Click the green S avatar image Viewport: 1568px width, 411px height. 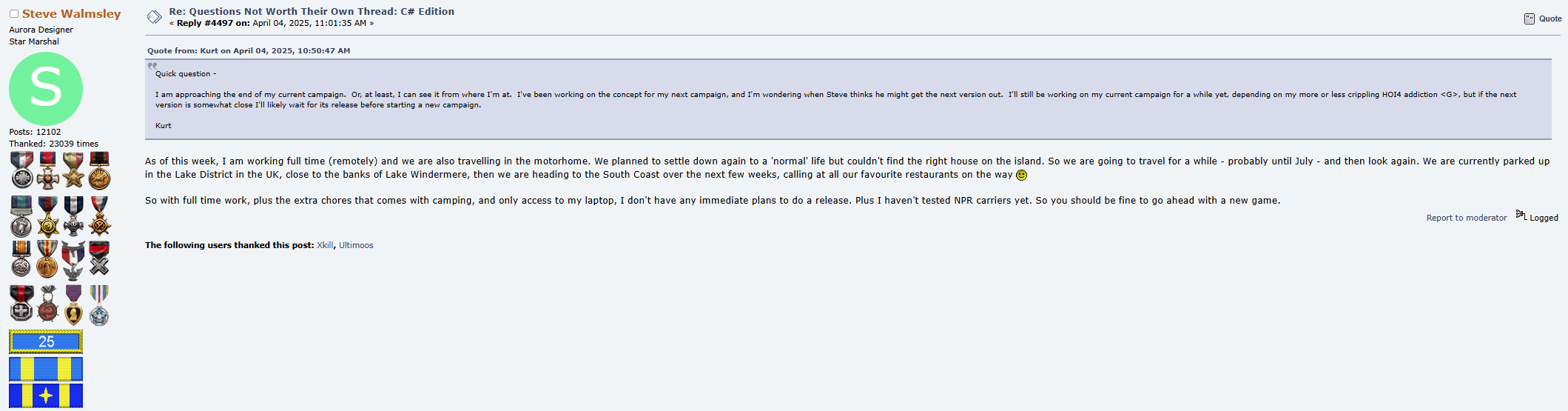coord(46,89)
